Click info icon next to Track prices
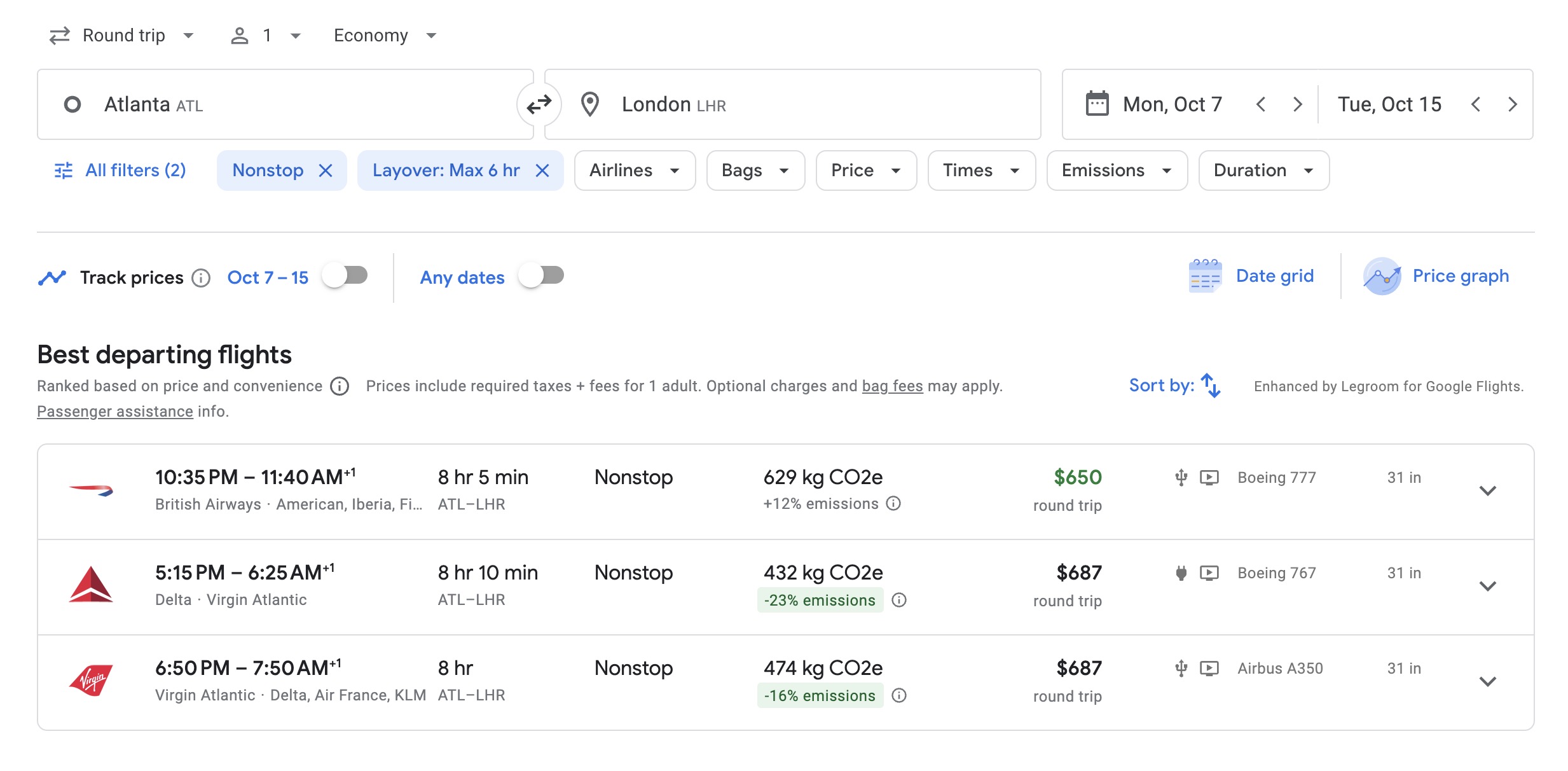This screenshot has height=771, width=1568. pyautogui.click(x=201, y=278)
